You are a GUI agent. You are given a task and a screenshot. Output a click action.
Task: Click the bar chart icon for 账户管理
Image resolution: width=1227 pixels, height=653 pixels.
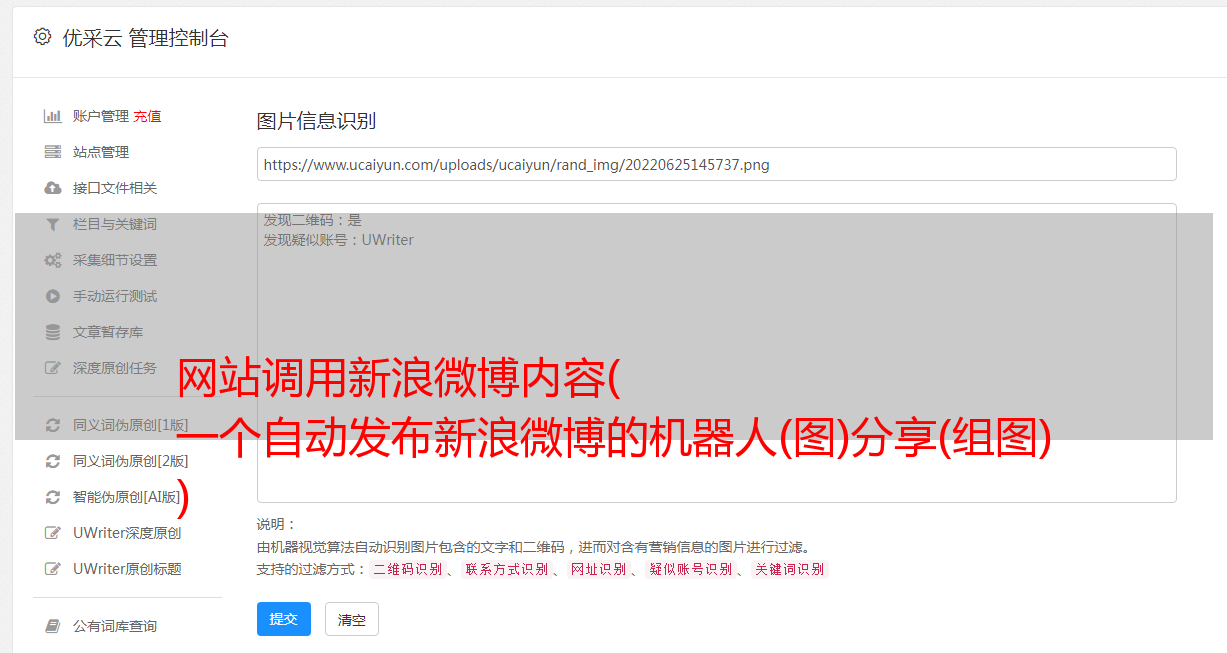point(53,116)
